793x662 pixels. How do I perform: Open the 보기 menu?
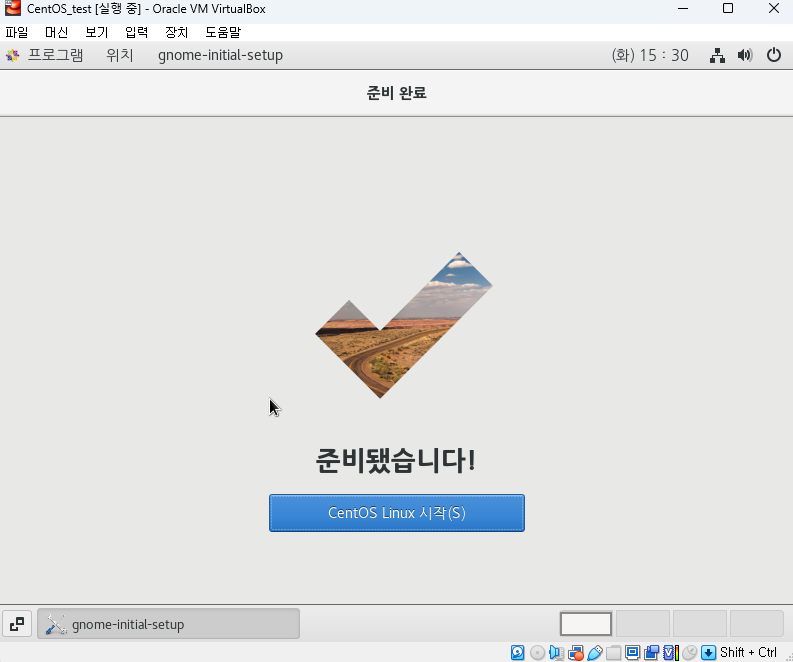coord(97,32)
